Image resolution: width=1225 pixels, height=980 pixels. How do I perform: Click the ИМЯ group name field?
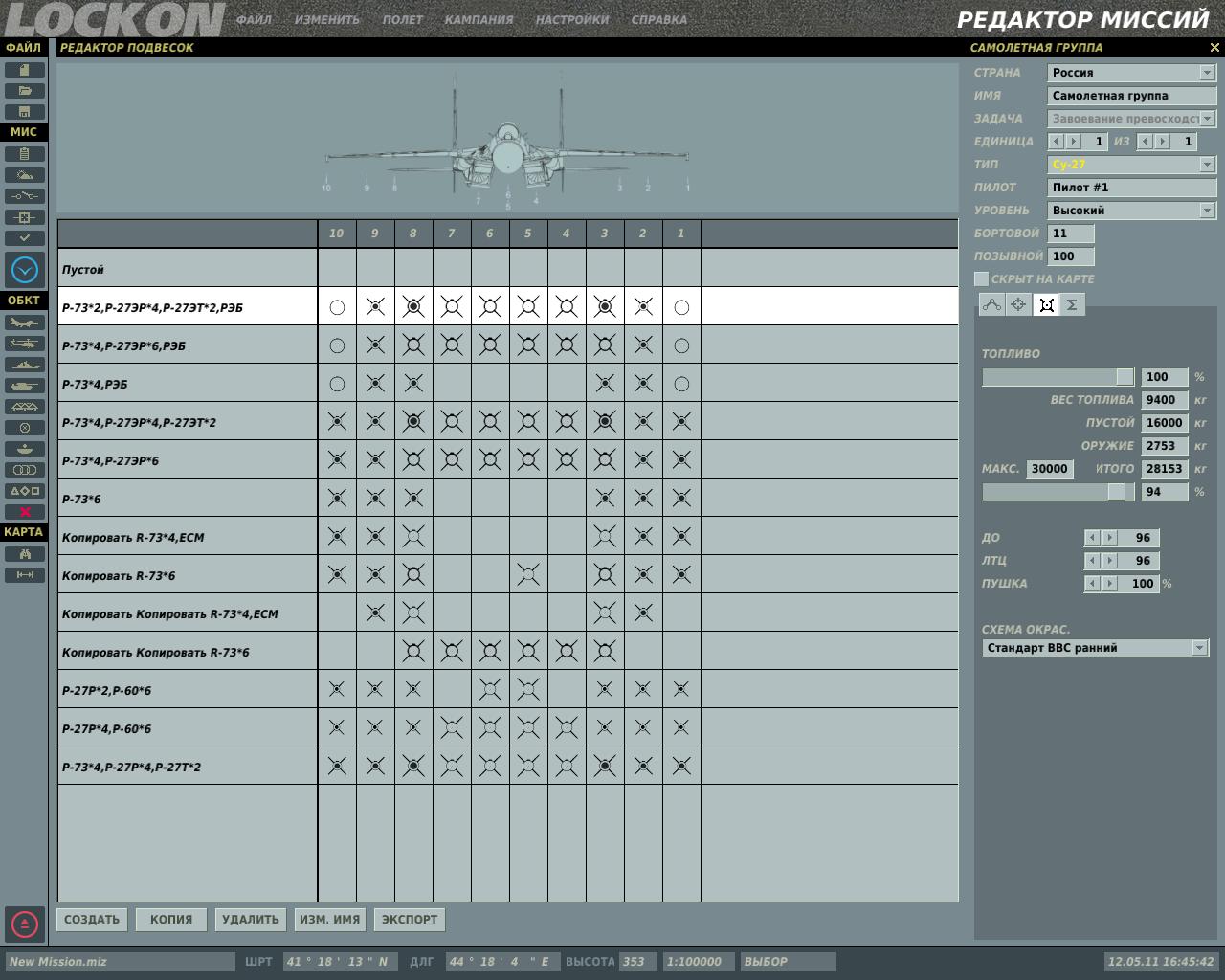1132,96
